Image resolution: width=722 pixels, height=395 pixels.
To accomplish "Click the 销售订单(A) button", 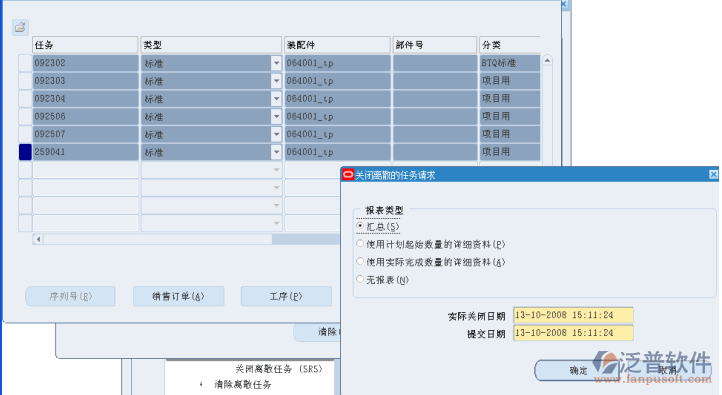I will pyautogui.click(x=179, y=296).
